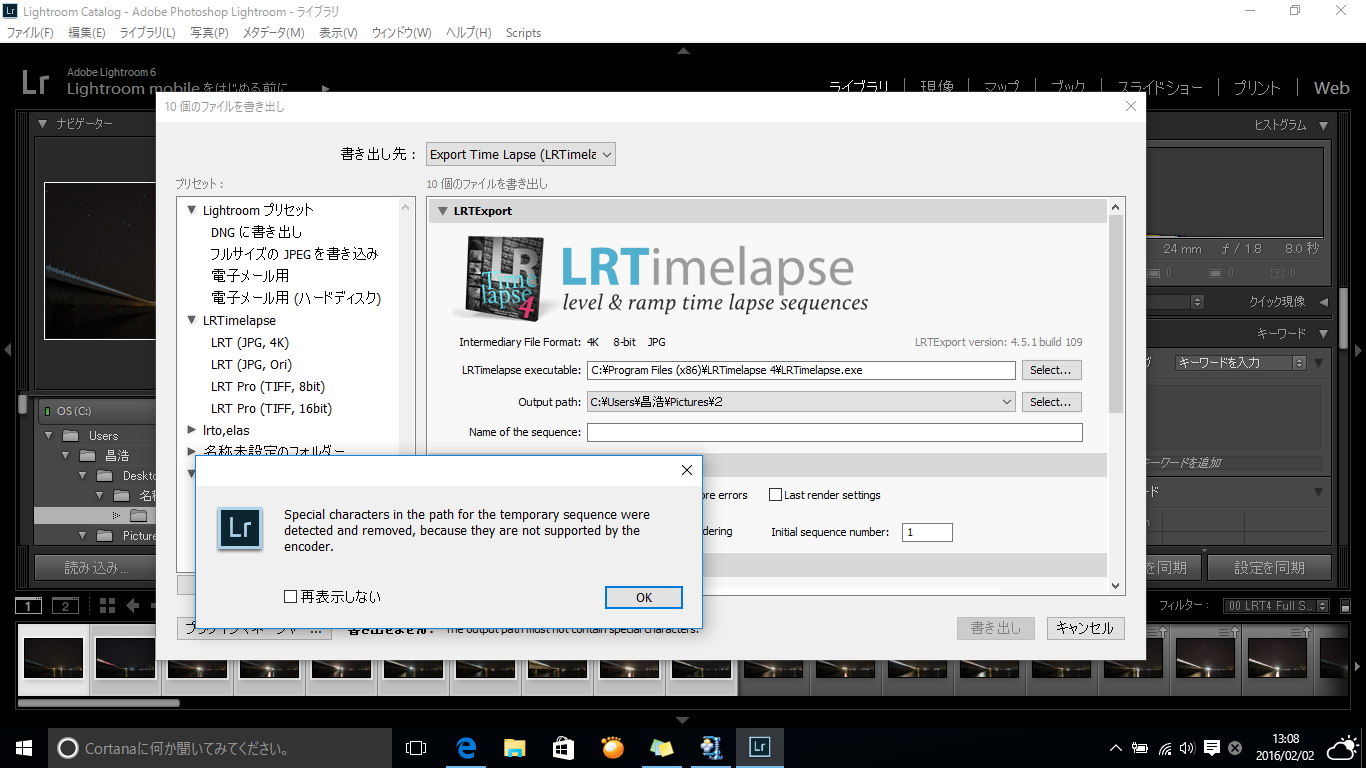Click the Lightroom mobile arrow in identity plate
Viewport: 1366px width, 768px height.
326,89
